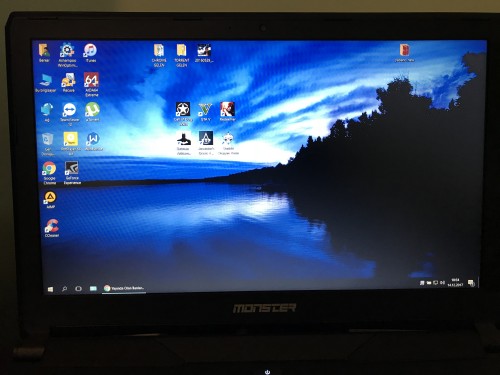The width and height of the screenshot is (500, 375).
Task: Select the iTunes desktop icon
Action: coord(91,53)
